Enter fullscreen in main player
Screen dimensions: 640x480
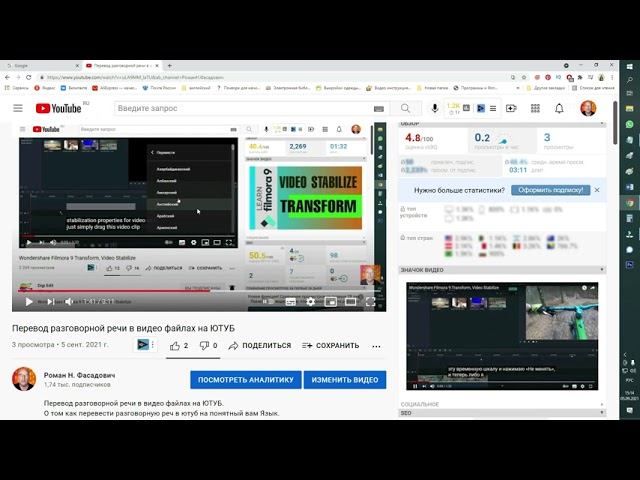(370, 302)
